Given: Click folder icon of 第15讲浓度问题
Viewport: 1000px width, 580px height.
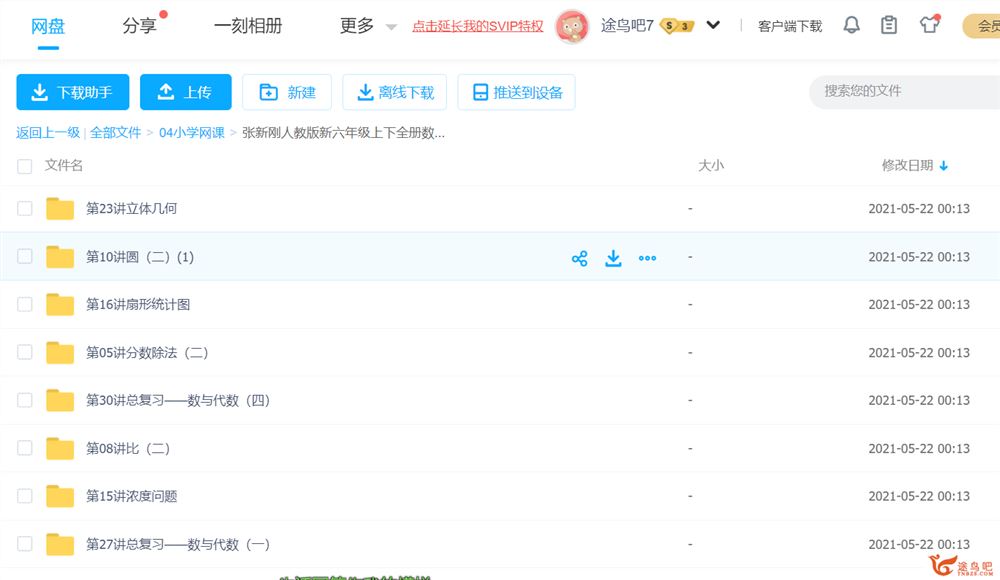Looking at the screenshot, I should pyautogui.click(x=60, y=496).
